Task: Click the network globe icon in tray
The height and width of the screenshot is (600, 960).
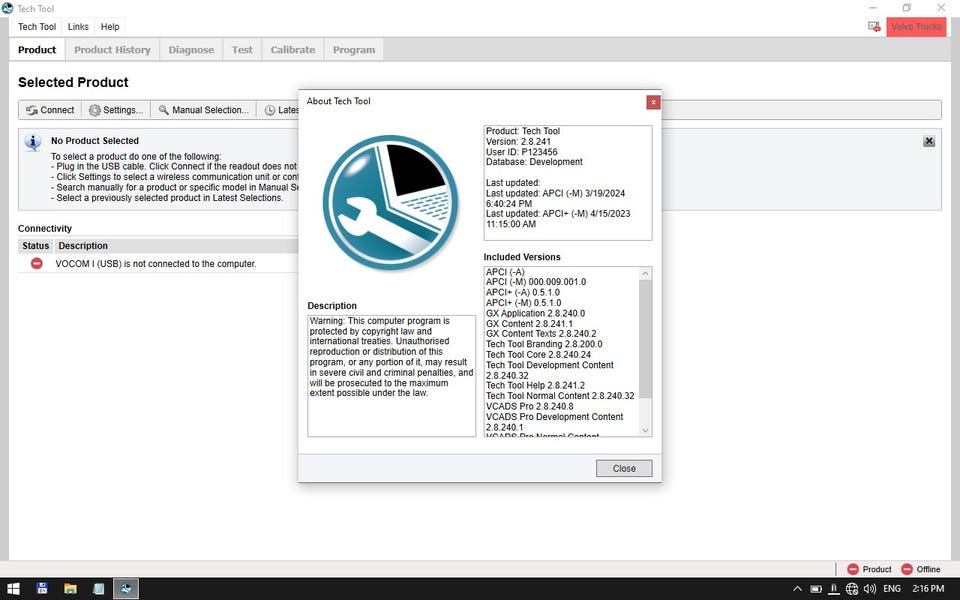Action: [x=852, y=589]
